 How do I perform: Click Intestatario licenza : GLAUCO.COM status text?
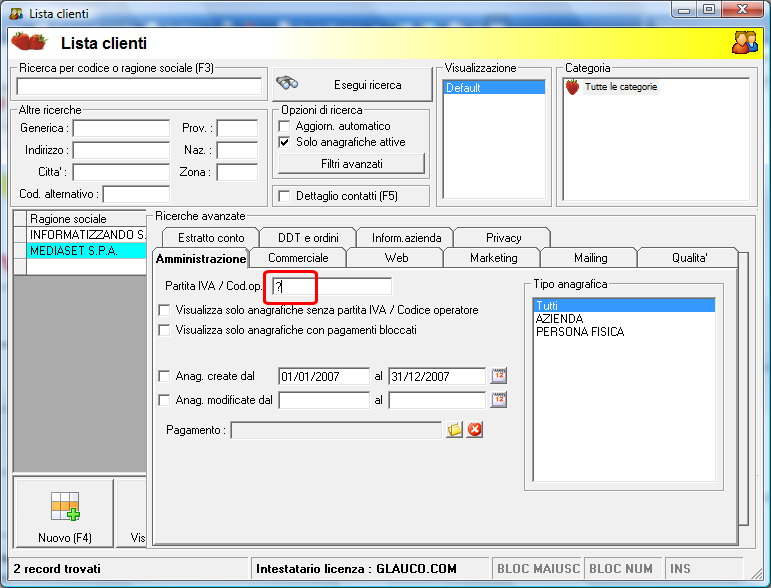(x=356, y=569)
